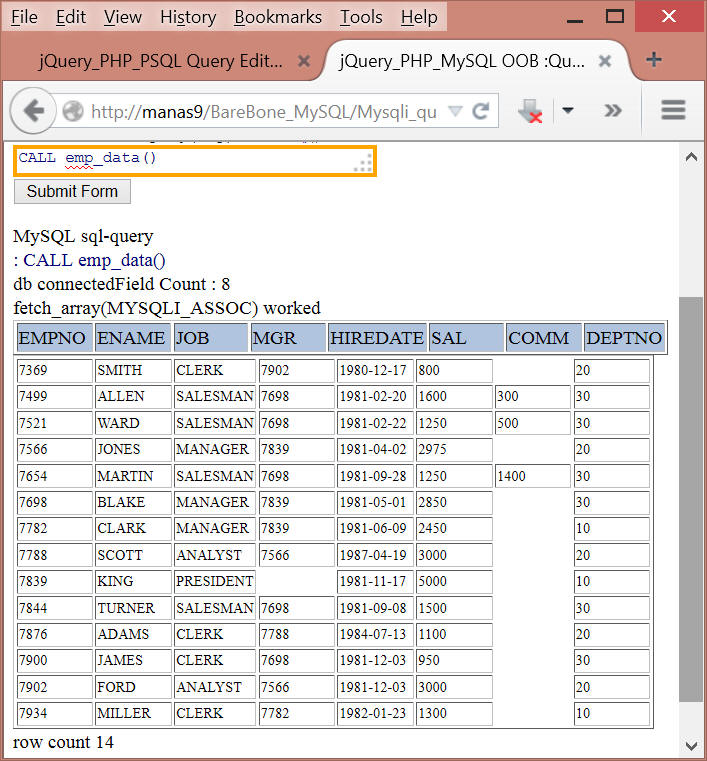Click the empno 7521 cell

[x=54, y=423]
